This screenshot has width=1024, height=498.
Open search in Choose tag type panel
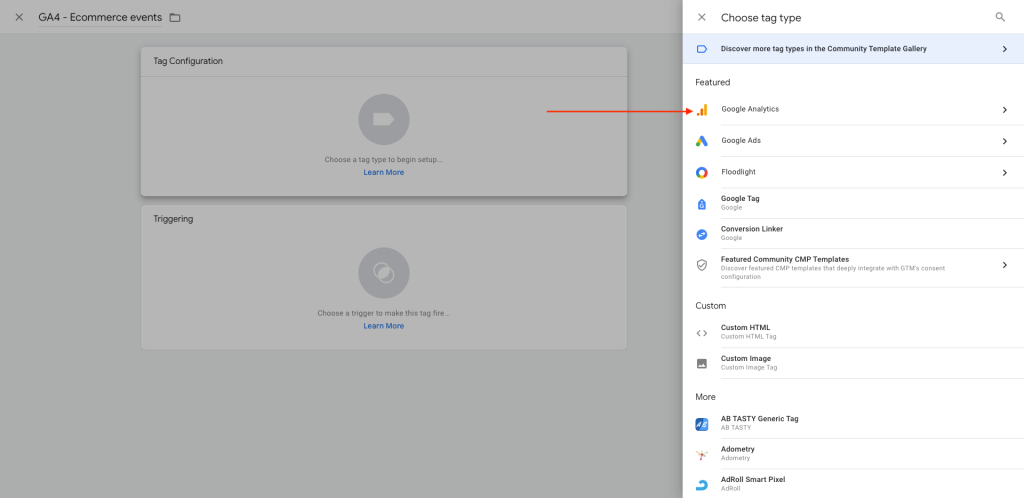[1000, 17]
